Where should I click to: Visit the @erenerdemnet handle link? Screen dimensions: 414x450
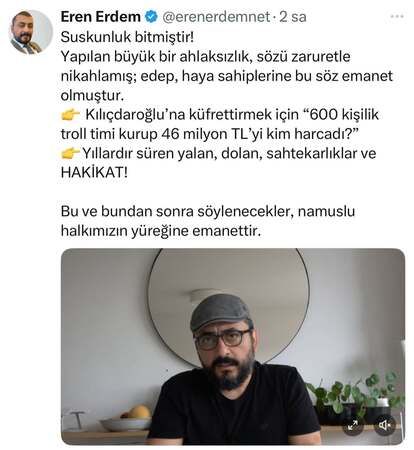216,17
